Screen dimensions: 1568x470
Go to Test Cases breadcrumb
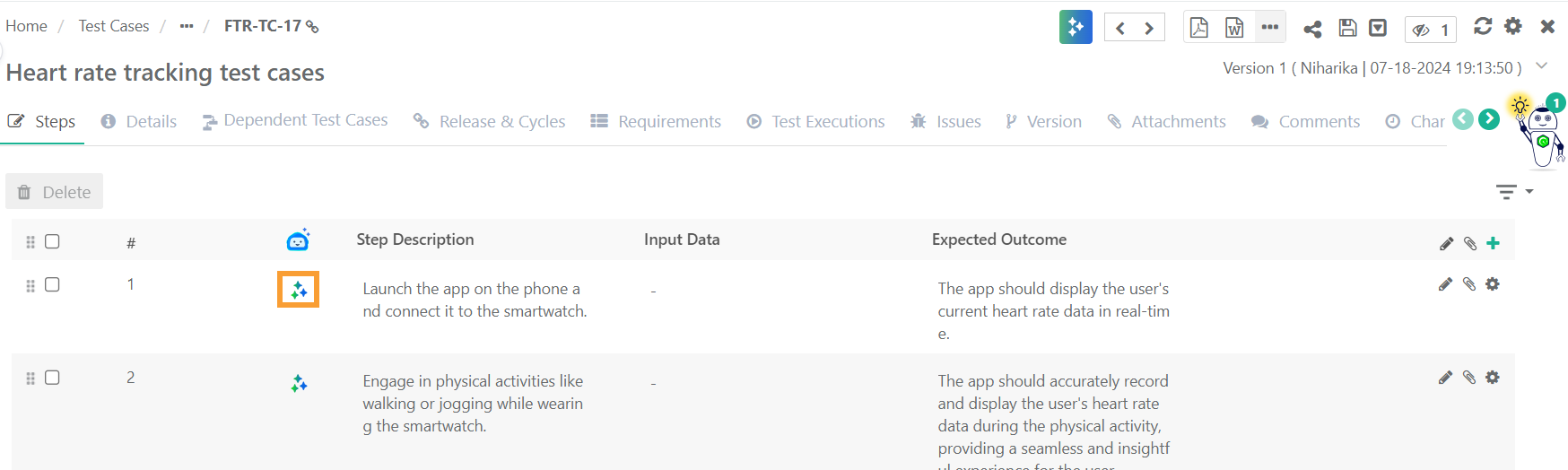114,26
